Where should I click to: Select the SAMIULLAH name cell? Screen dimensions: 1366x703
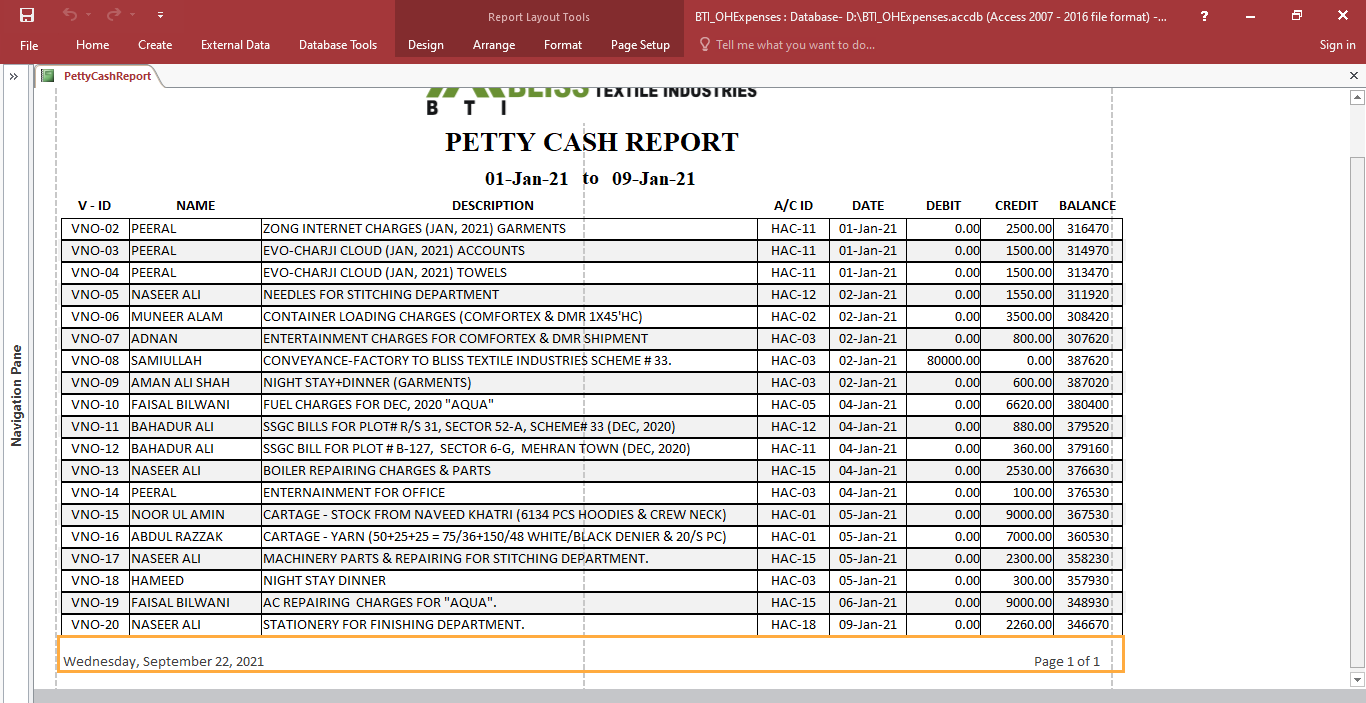click(195, 361)
